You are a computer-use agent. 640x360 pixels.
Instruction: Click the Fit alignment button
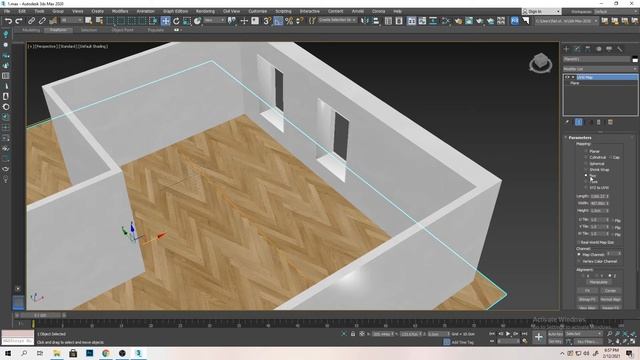tap(587, 291)
